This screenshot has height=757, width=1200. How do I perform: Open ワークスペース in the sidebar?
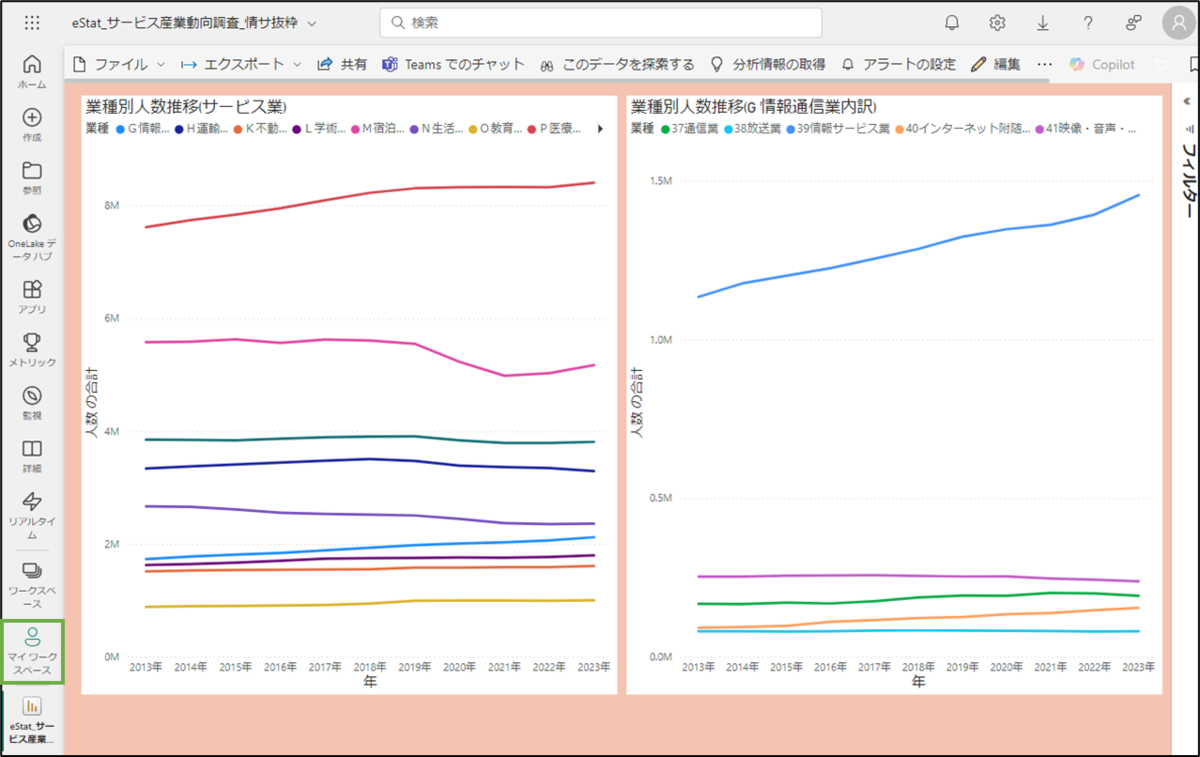32,586
